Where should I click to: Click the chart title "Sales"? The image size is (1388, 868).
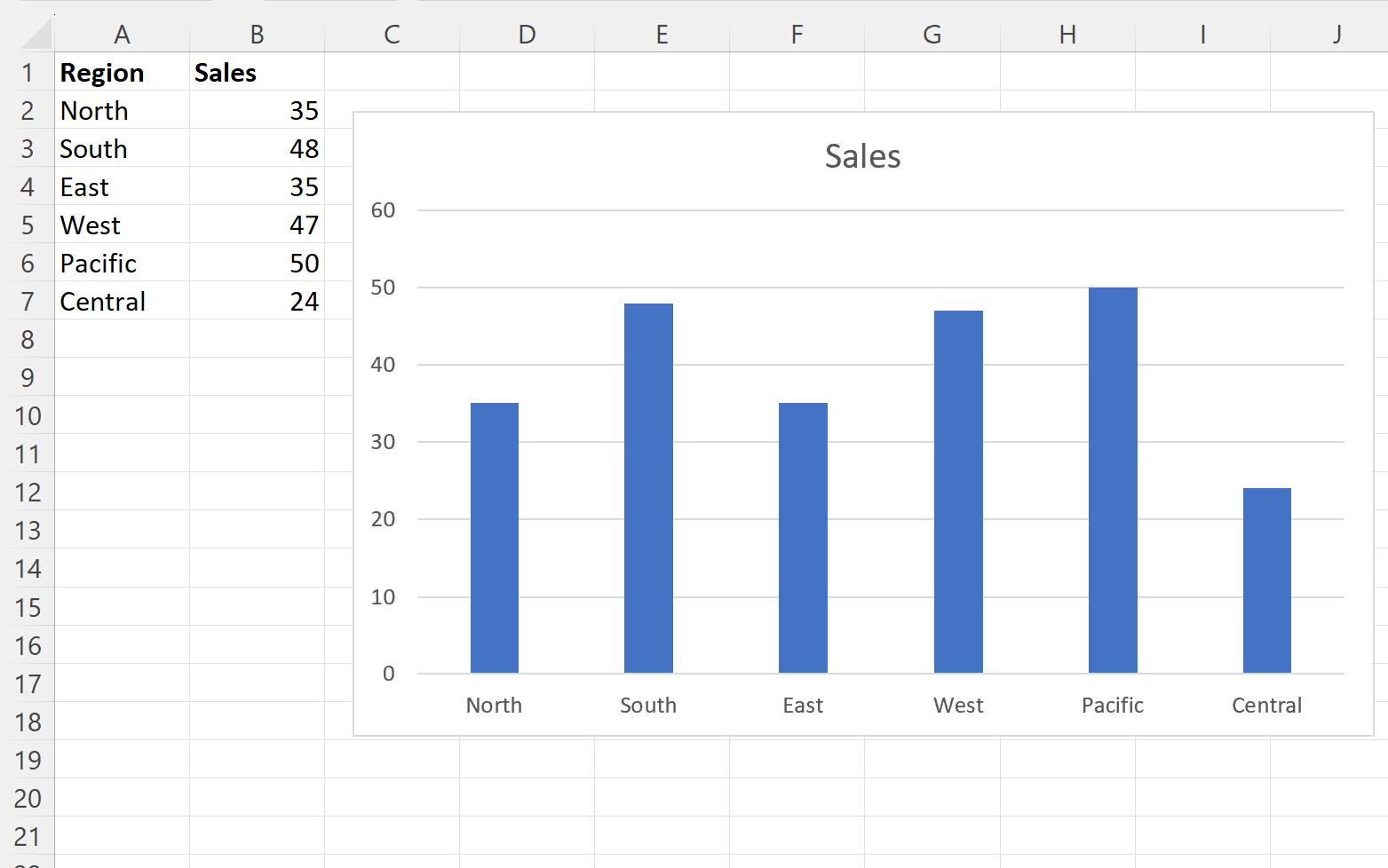point(861,155)
